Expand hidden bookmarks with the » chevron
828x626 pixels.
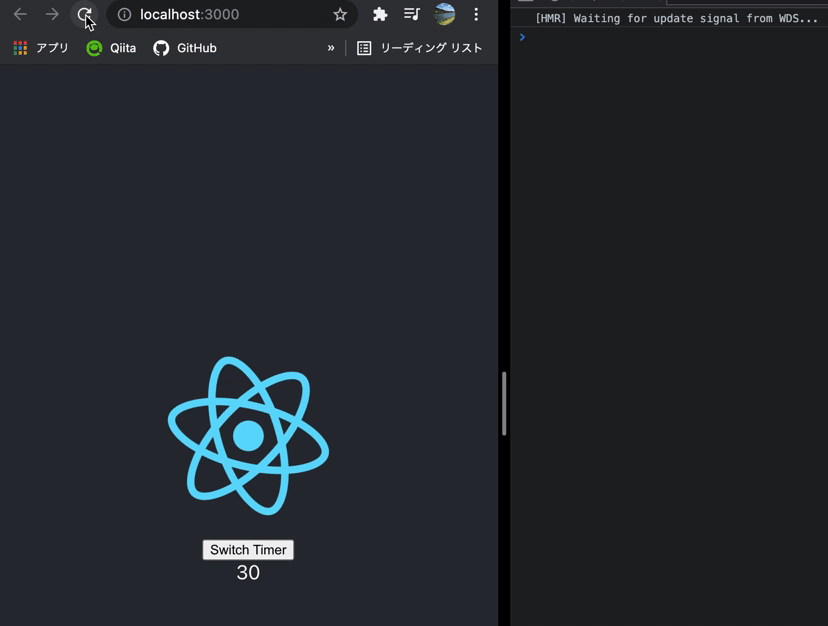(x=331, y=47)
